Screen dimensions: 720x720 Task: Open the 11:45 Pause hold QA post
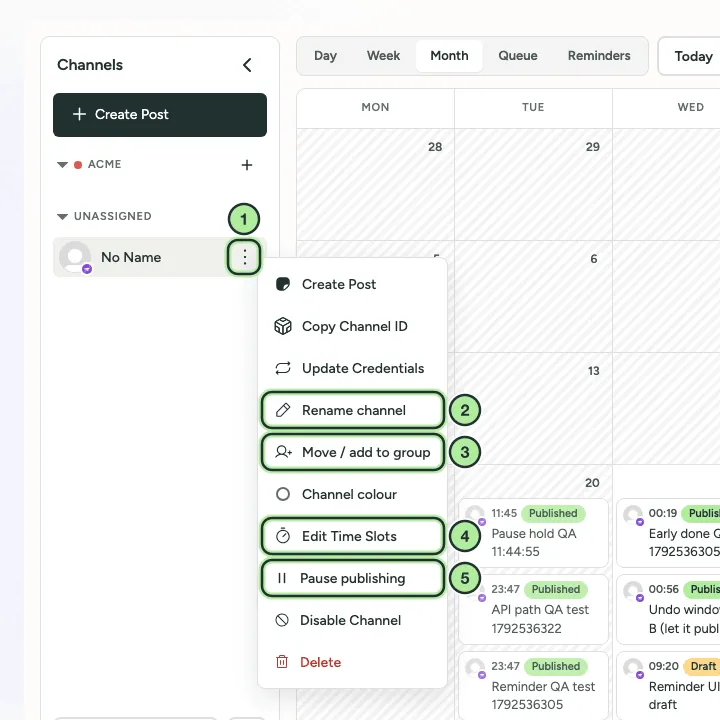533,533
